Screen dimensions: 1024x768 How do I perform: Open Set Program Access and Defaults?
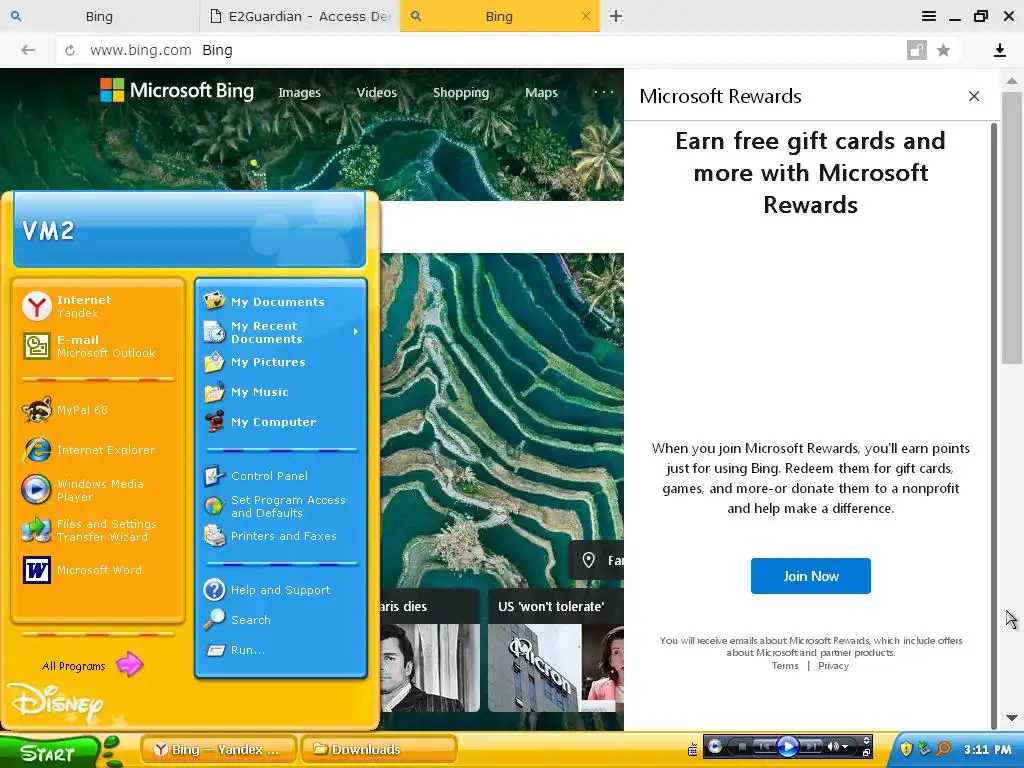coord(281,506)
